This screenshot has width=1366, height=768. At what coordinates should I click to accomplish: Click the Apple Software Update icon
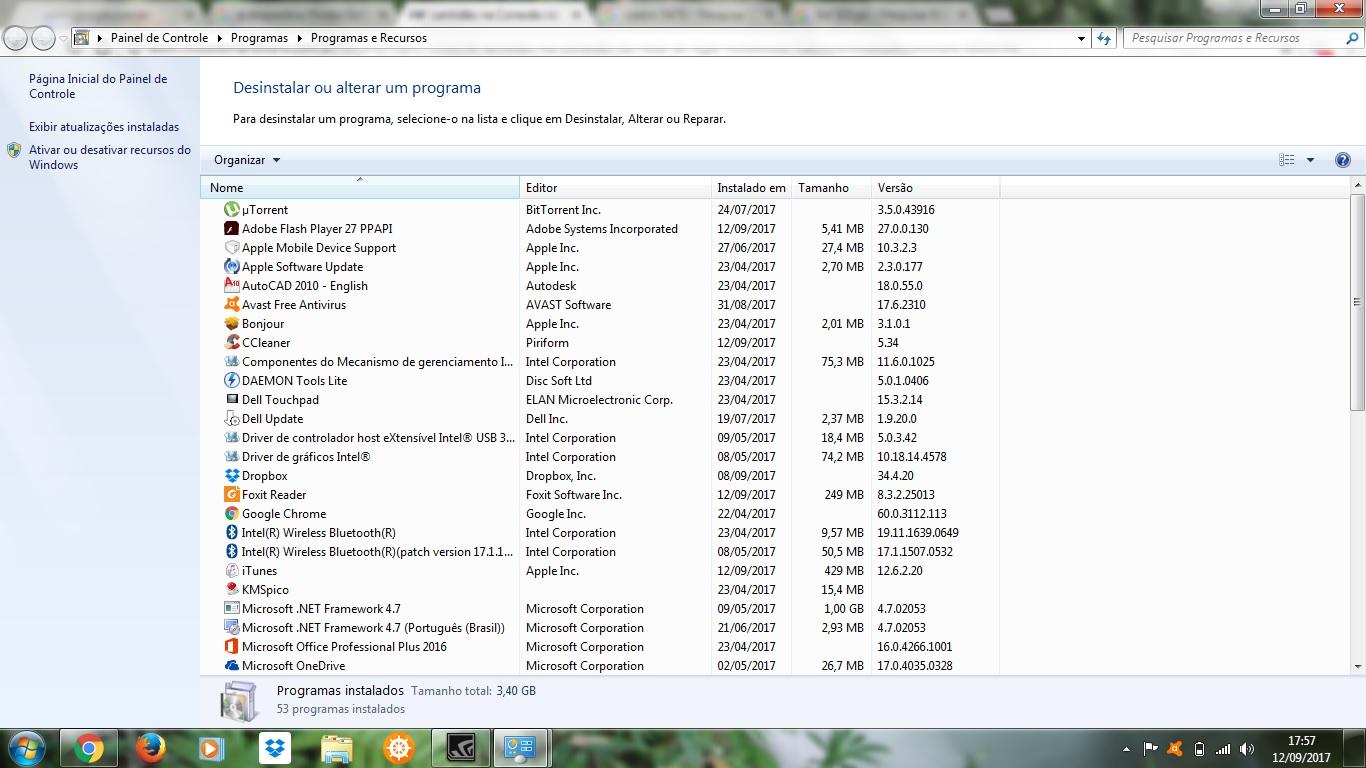pyautogui.click(x=232, y=267)
